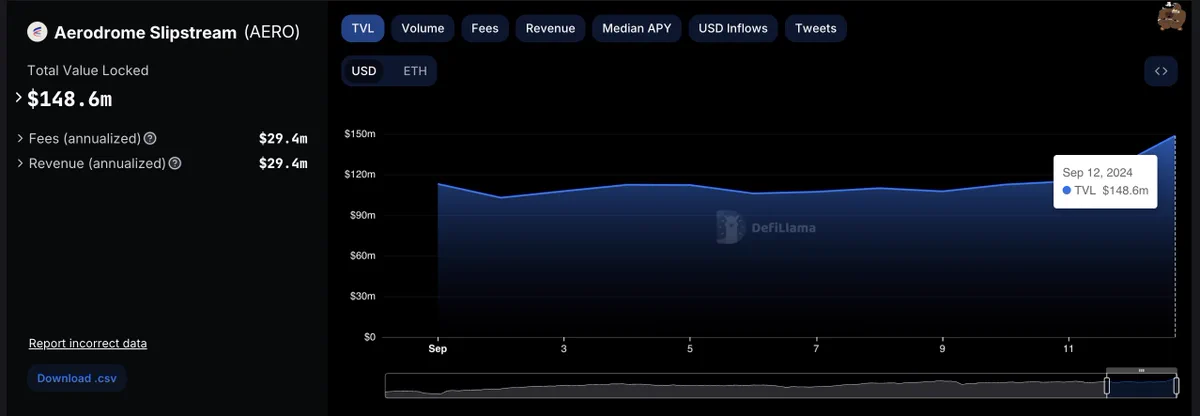Toggle the Fees chart metric
Viewport: 1200px width, 416px height.
point(485,28)
